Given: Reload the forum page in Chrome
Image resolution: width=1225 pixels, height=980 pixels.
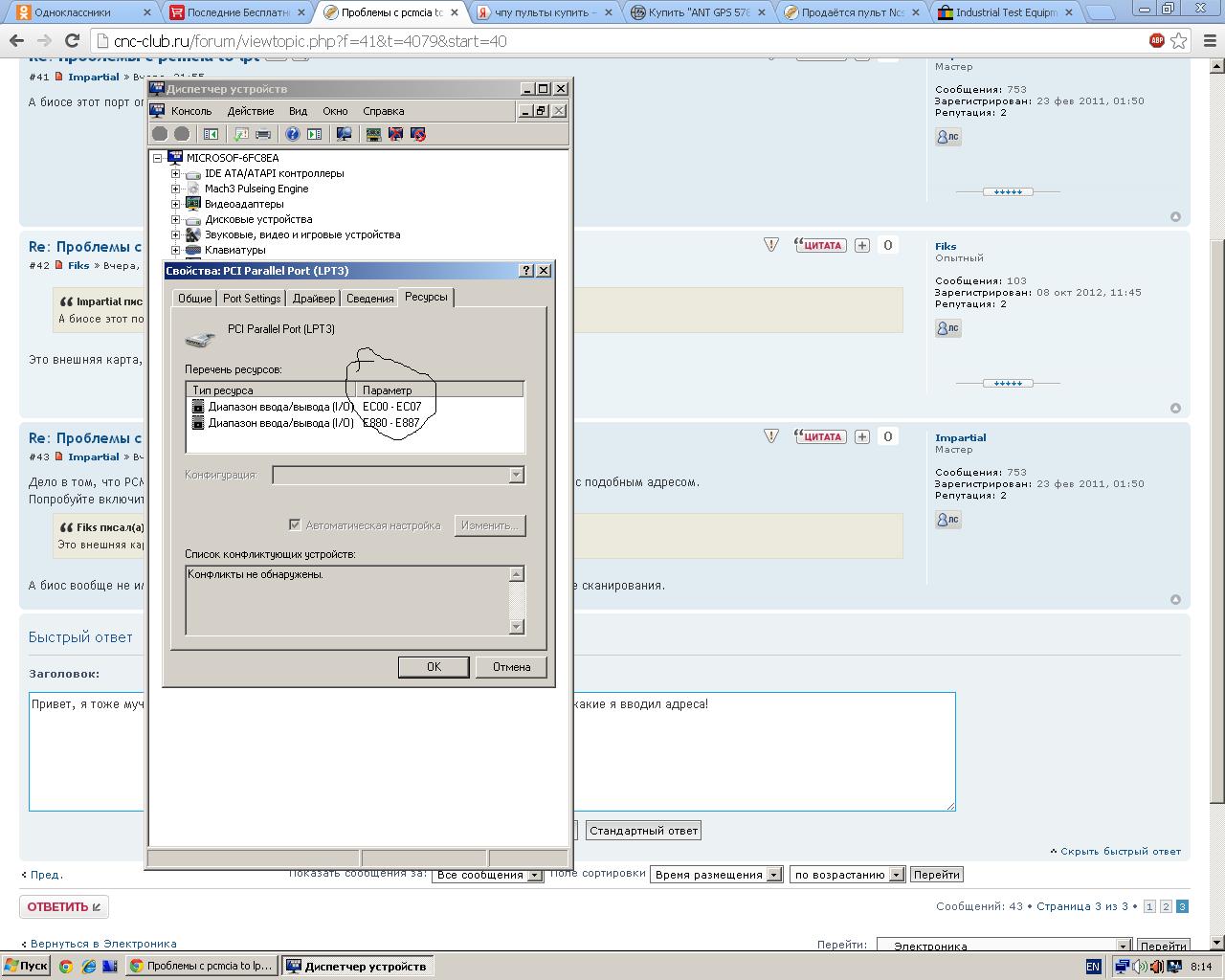Looking at the screenshot, I should 72,41.
